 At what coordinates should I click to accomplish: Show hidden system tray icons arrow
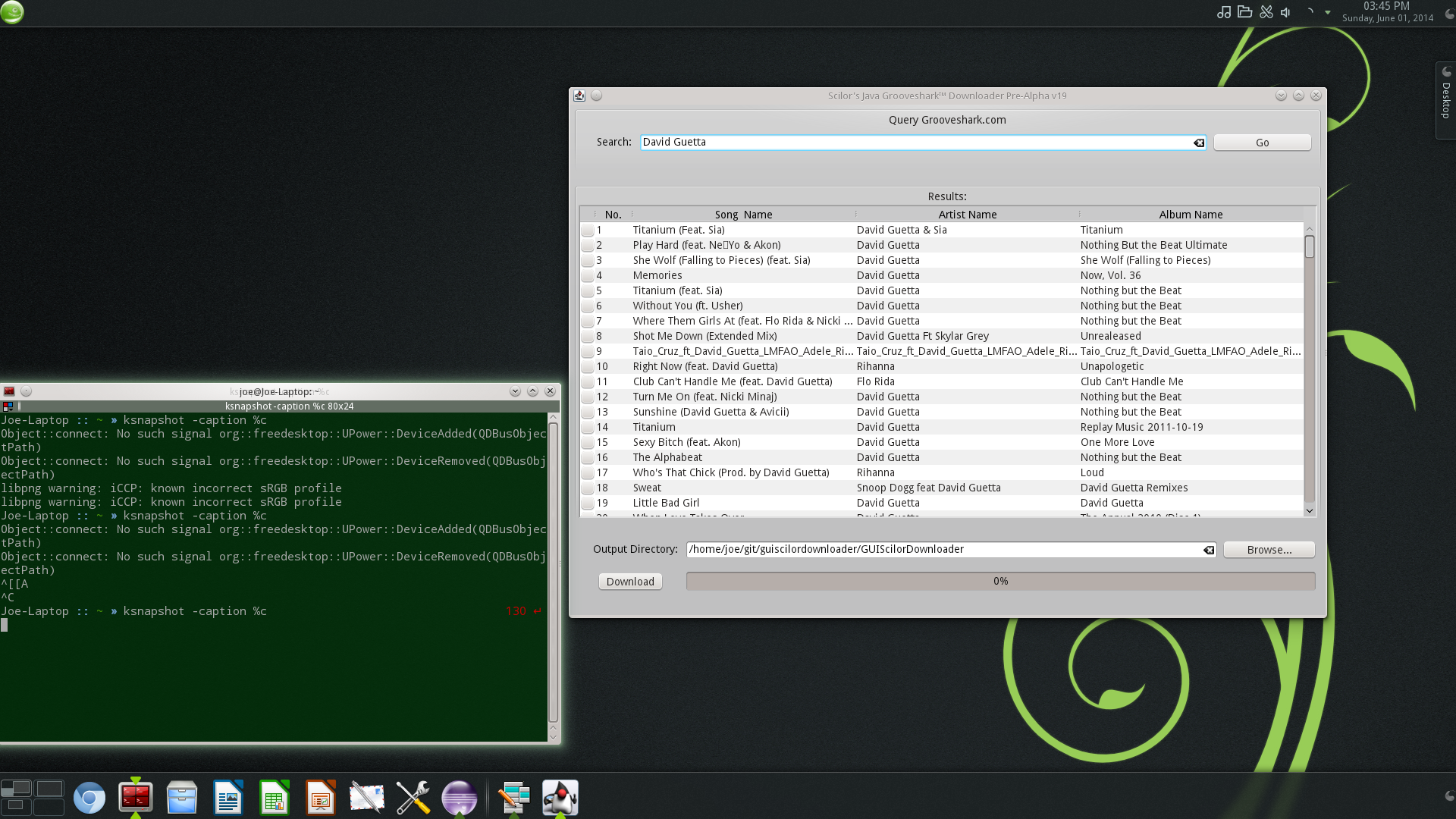pyautogui.click(x=1328, y=12)
